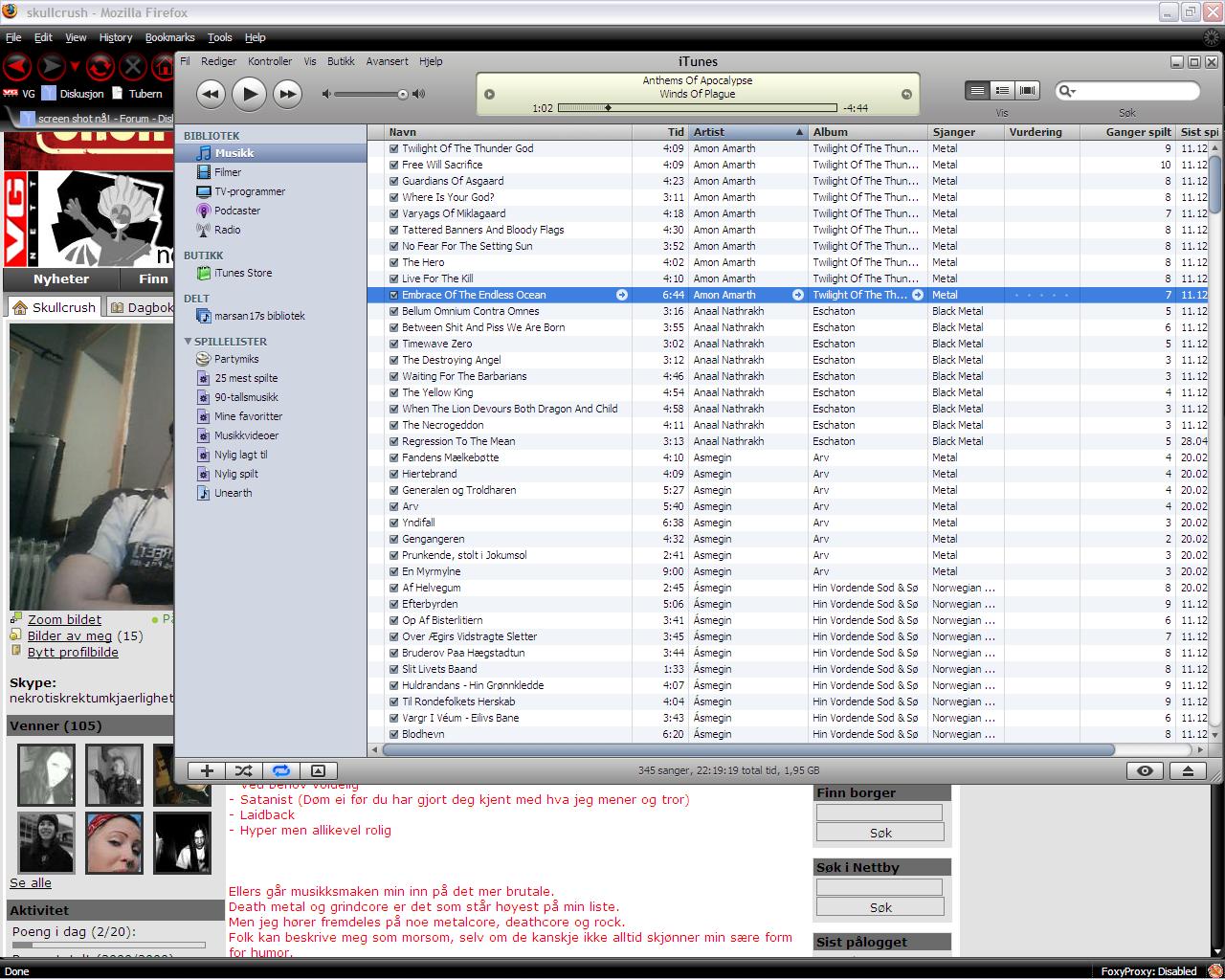Open the iTunes Avansert menu
The image size is (1225, 980).
pos(387,61)
